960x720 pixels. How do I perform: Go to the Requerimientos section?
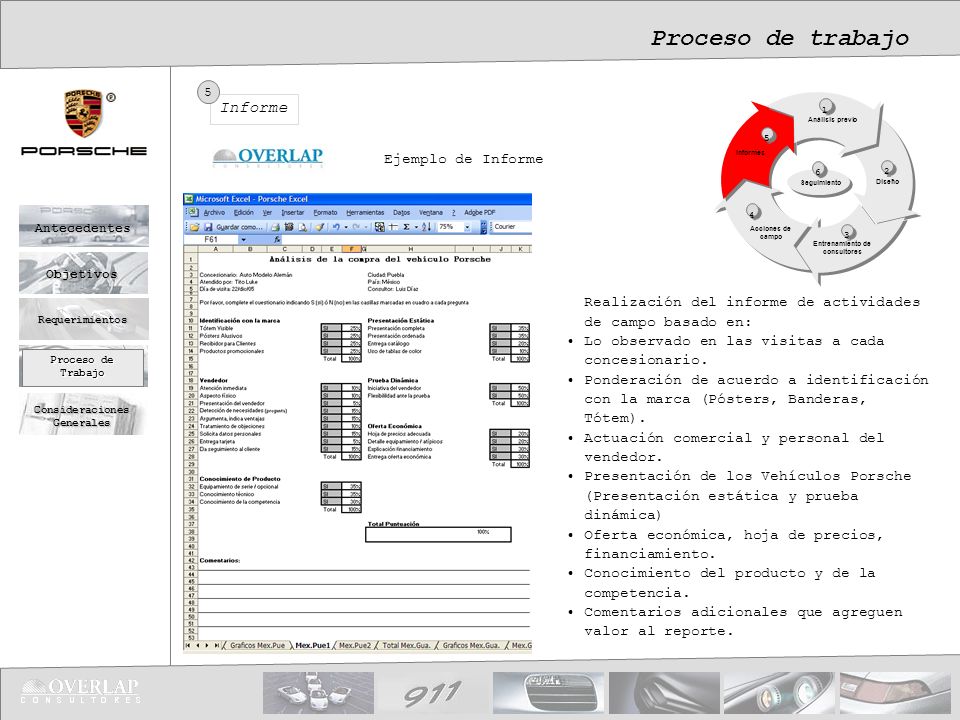tap(84, 319)
